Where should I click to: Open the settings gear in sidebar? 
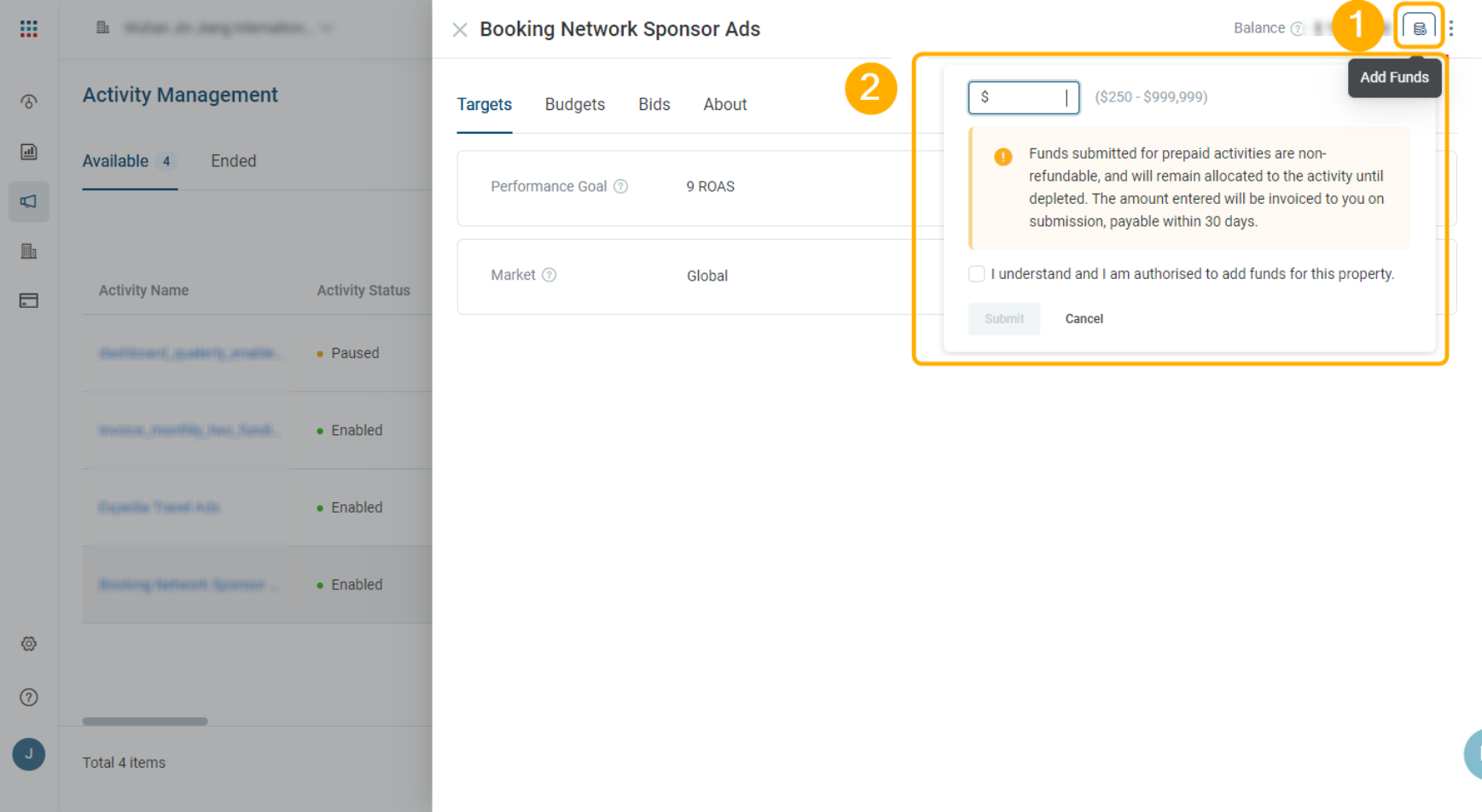pos(29,644)
